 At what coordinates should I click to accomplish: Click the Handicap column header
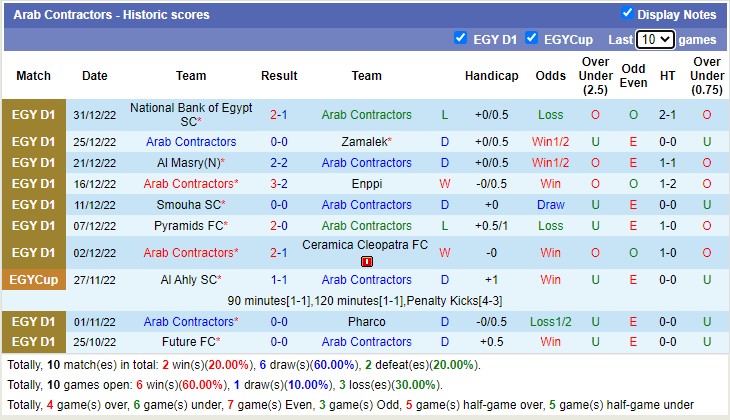491,76
